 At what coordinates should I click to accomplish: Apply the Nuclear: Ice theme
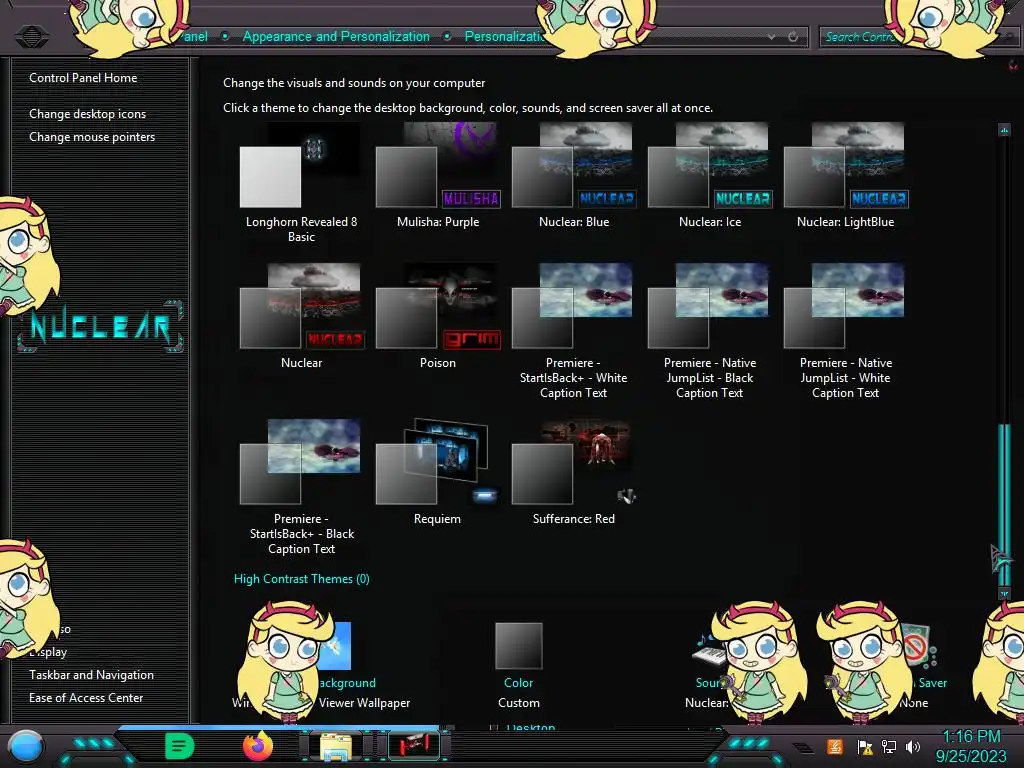click(710, 176)
